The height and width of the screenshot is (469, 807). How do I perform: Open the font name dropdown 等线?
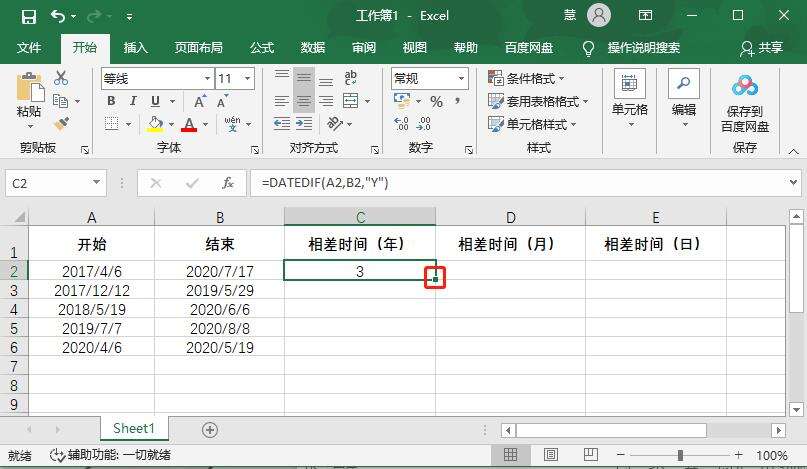[207, 79]
